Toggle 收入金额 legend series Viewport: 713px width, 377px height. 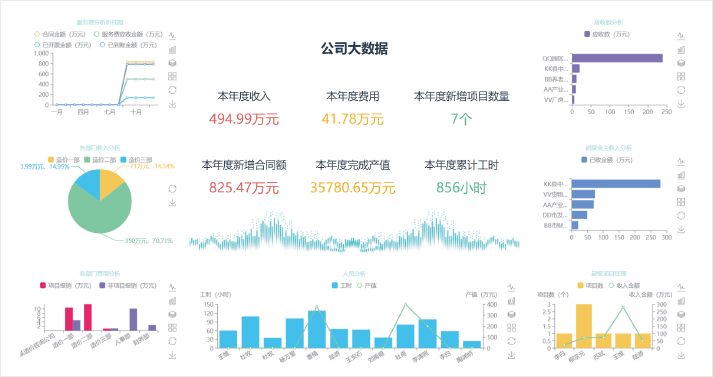[624, 286]
